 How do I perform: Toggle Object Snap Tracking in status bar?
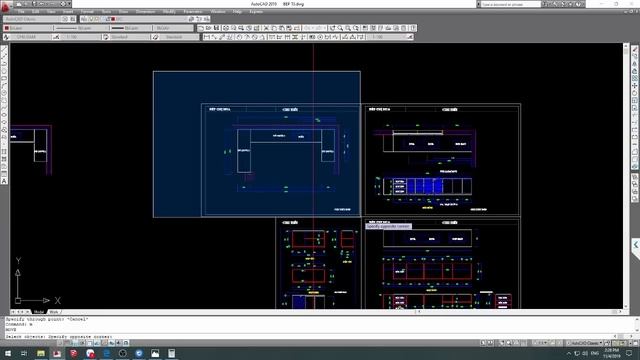(x=96, y=343)
